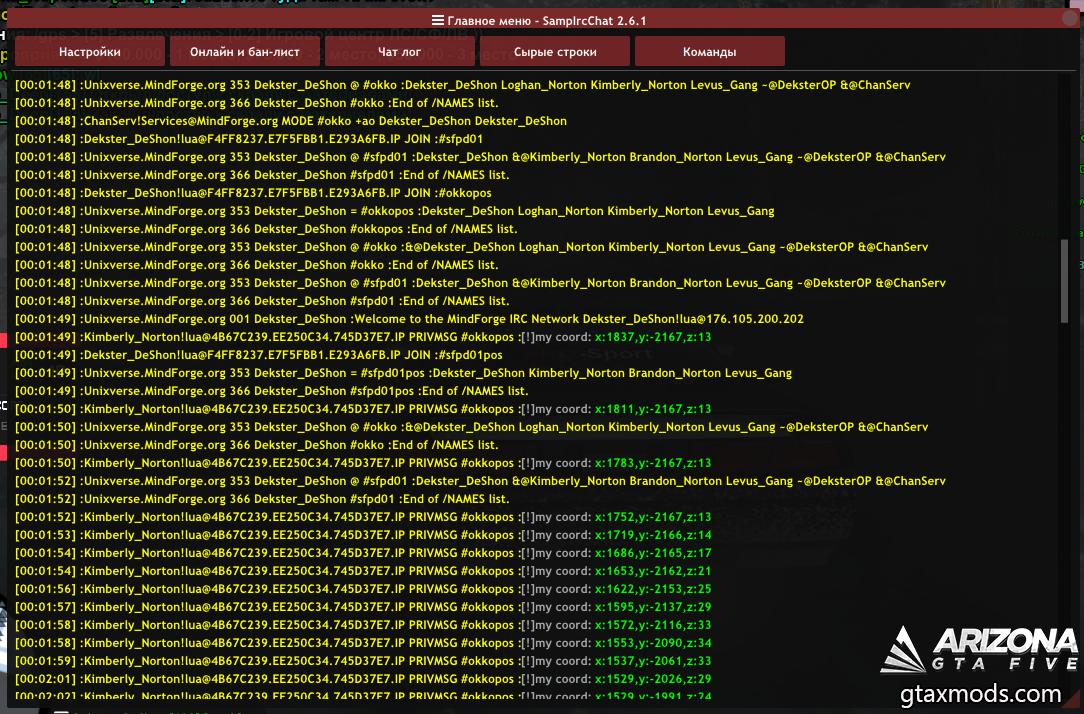Click the #okkopos End of /NAMES list line
The width and height of the screenshot is (1084, 714).
(266, 229)
